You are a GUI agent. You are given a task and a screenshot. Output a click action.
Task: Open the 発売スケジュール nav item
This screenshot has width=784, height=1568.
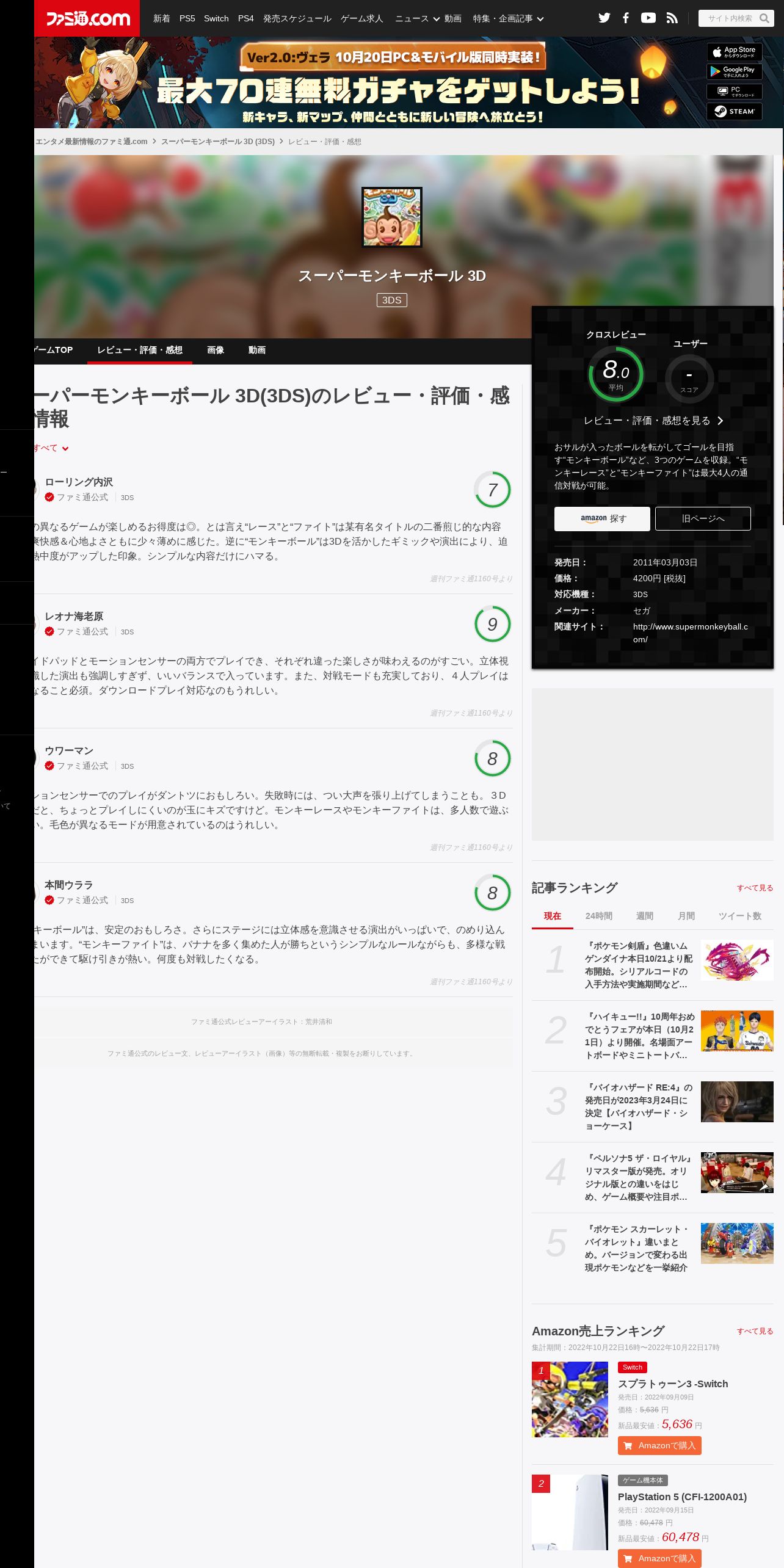(297, 18)
